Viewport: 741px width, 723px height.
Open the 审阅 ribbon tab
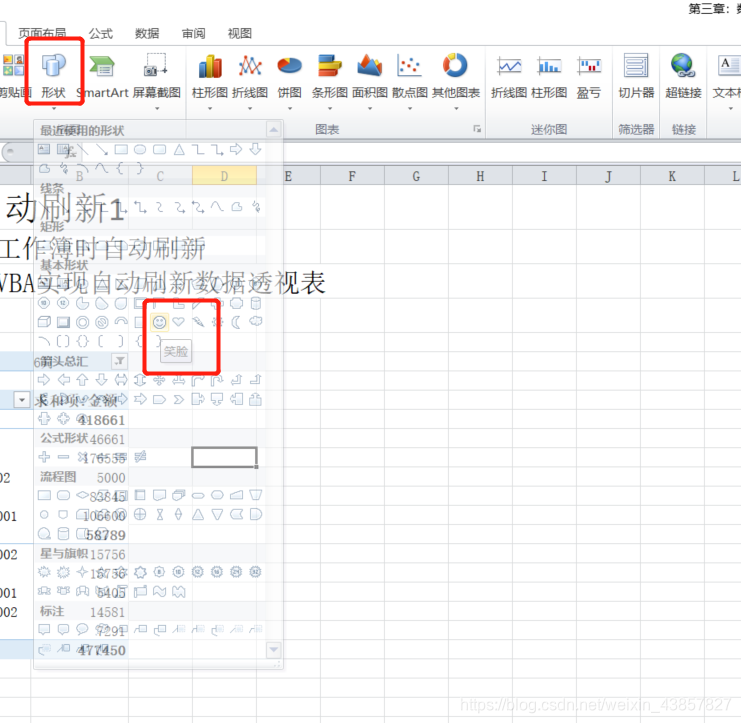(x=193, y=34)
